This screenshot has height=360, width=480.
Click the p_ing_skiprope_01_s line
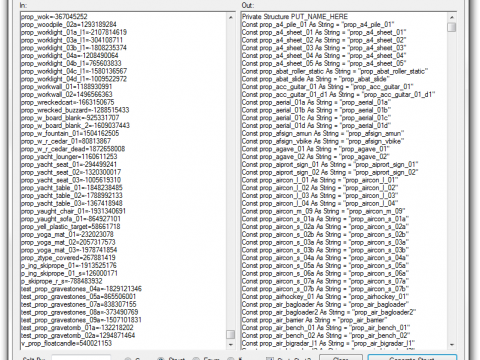coord(69,273)
